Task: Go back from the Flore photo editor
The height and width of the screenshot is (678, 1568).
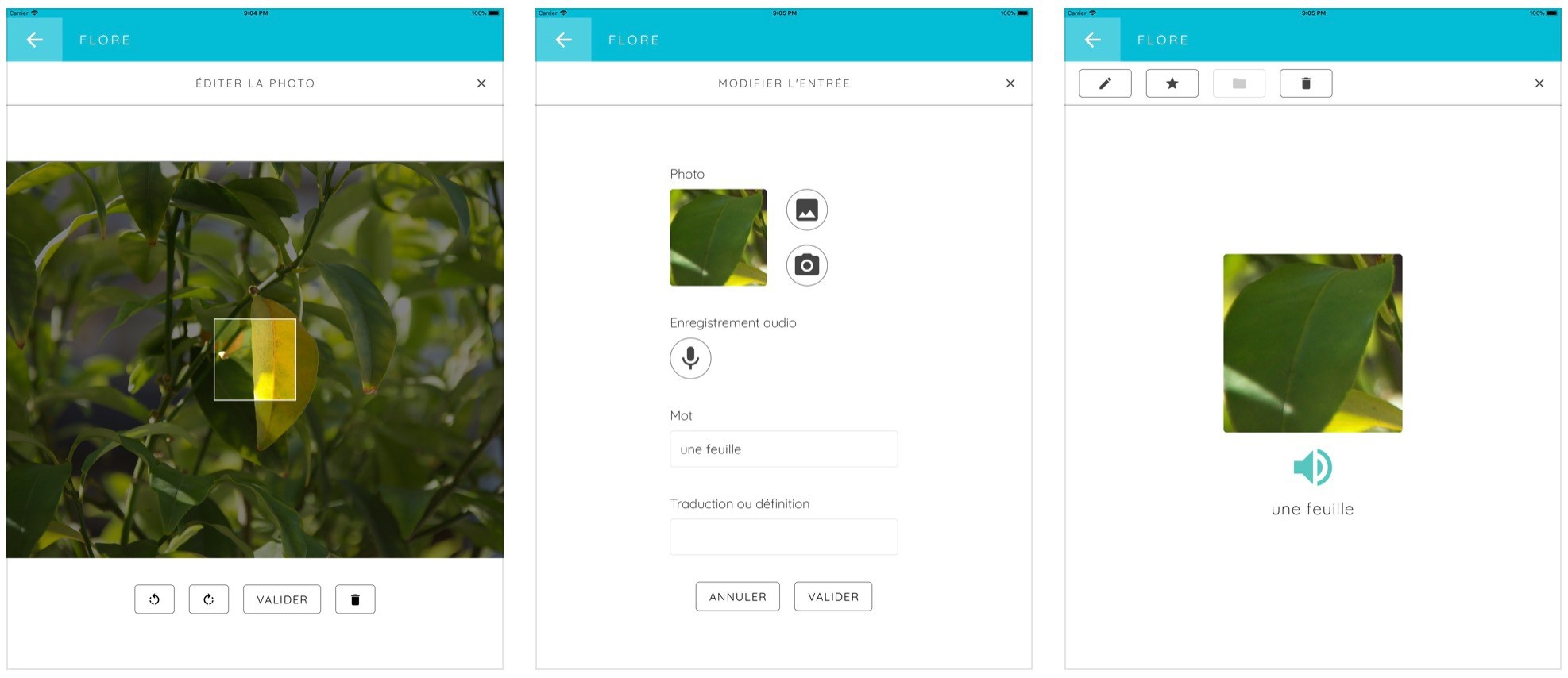Action: pos(35,40)
